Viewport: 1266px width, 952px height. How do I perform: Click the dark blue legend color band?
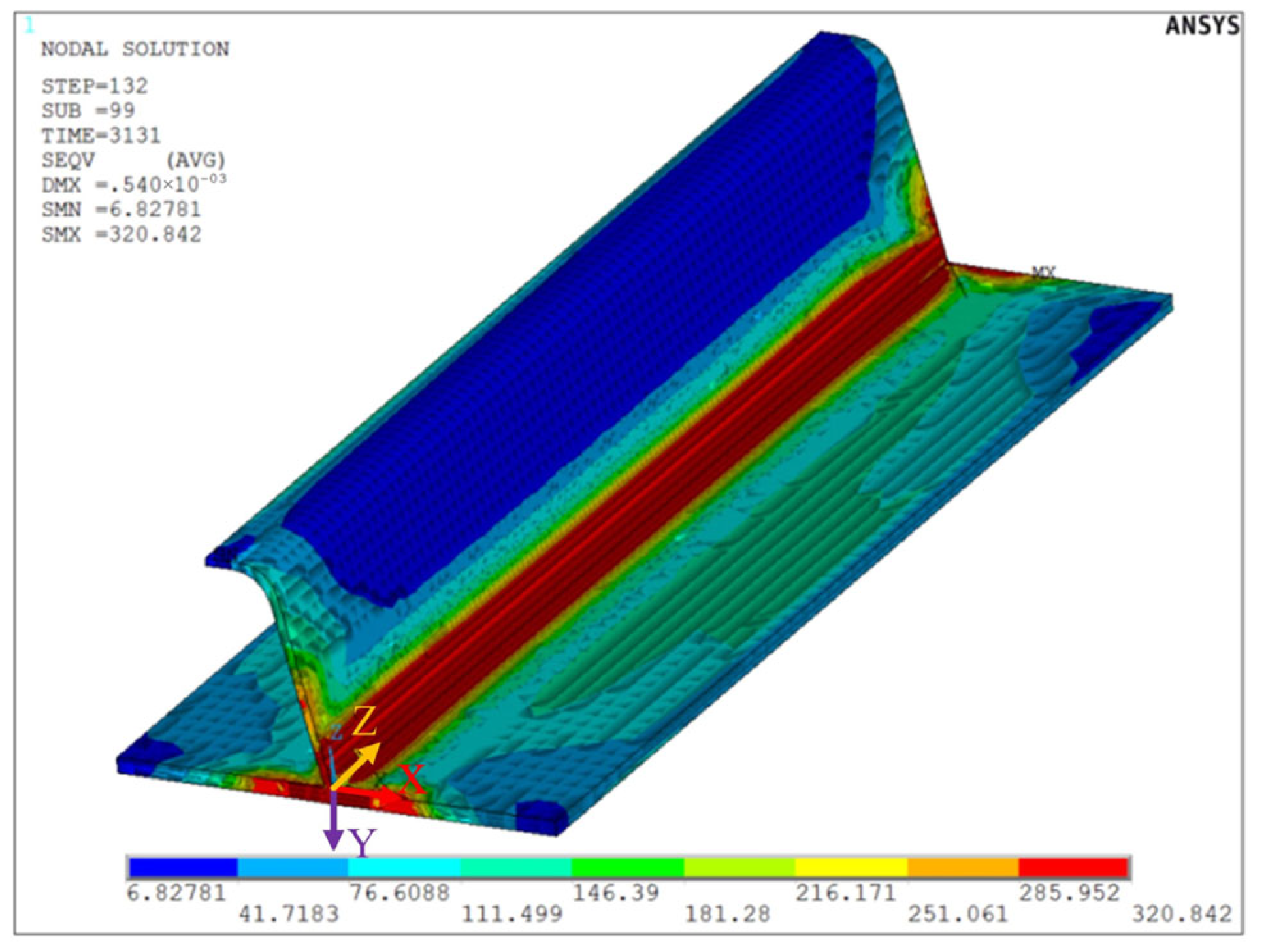182,868
